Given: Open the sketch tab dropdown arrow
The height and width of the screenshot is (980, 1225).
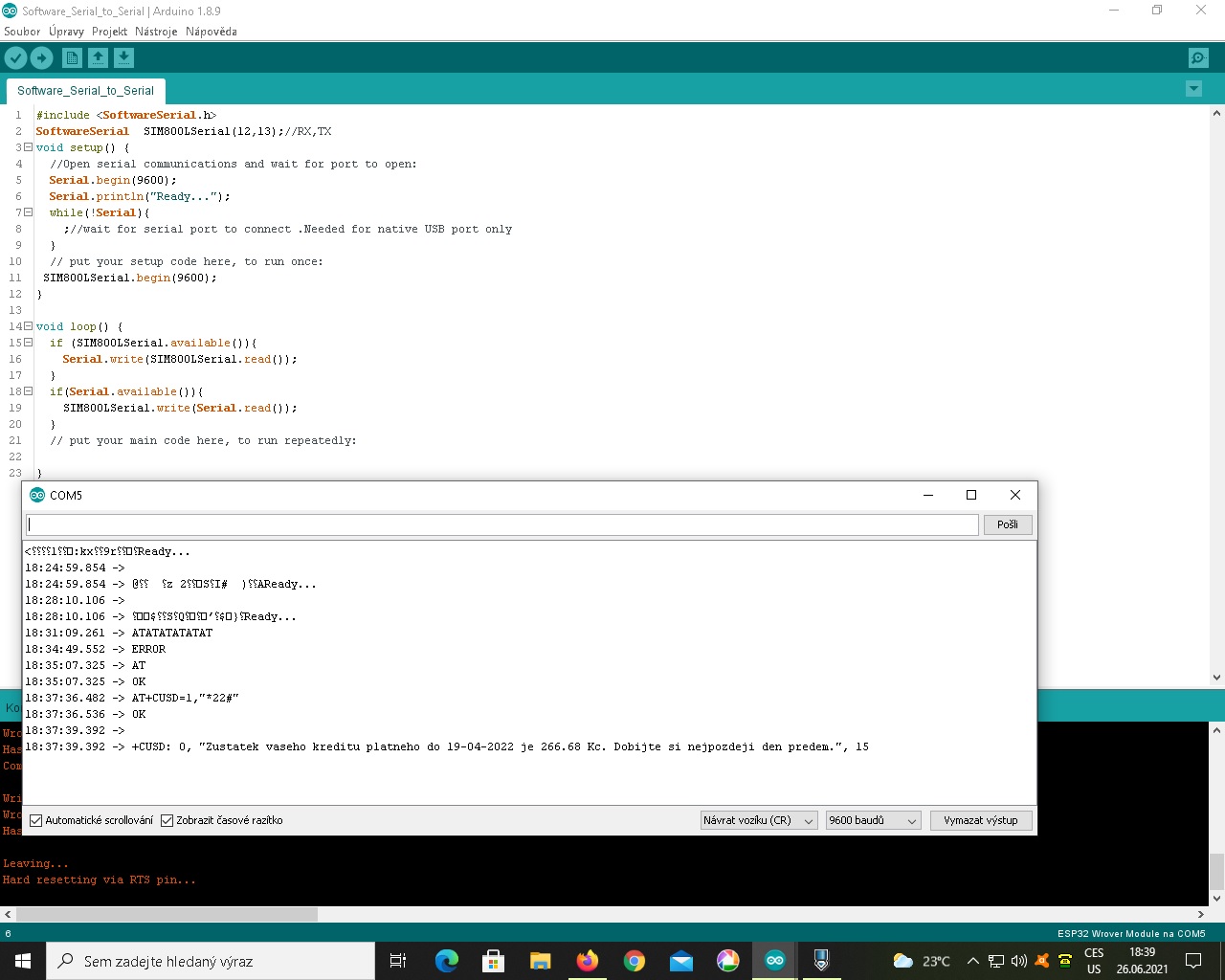Looking at the screenshot, I should [1193, 89].
